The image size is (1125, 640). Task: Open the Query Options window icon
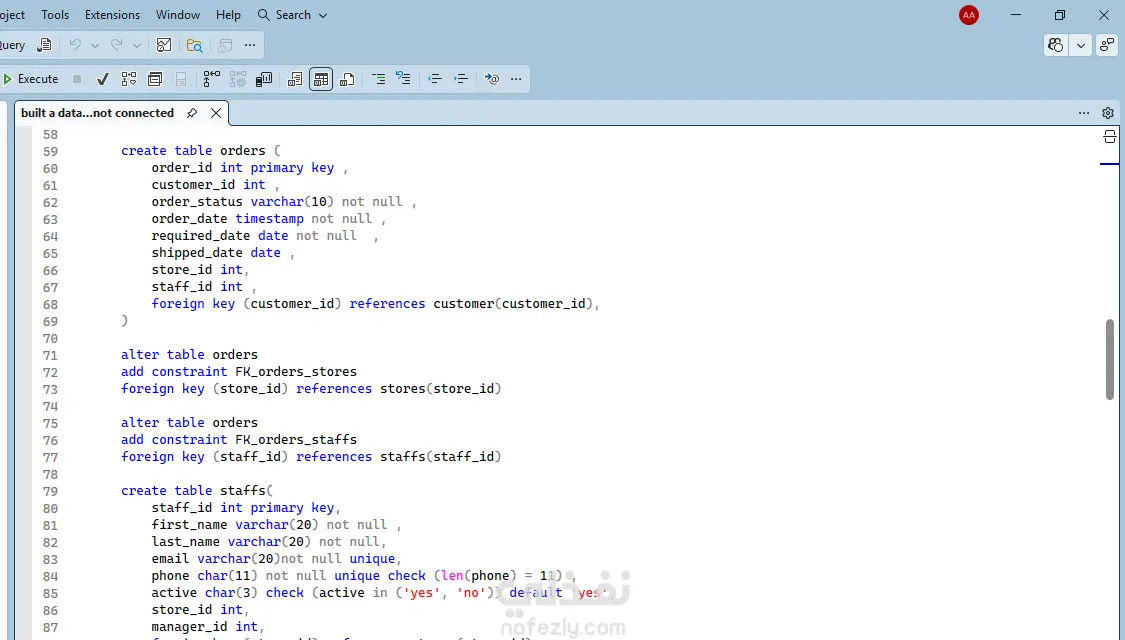point(155,79)
